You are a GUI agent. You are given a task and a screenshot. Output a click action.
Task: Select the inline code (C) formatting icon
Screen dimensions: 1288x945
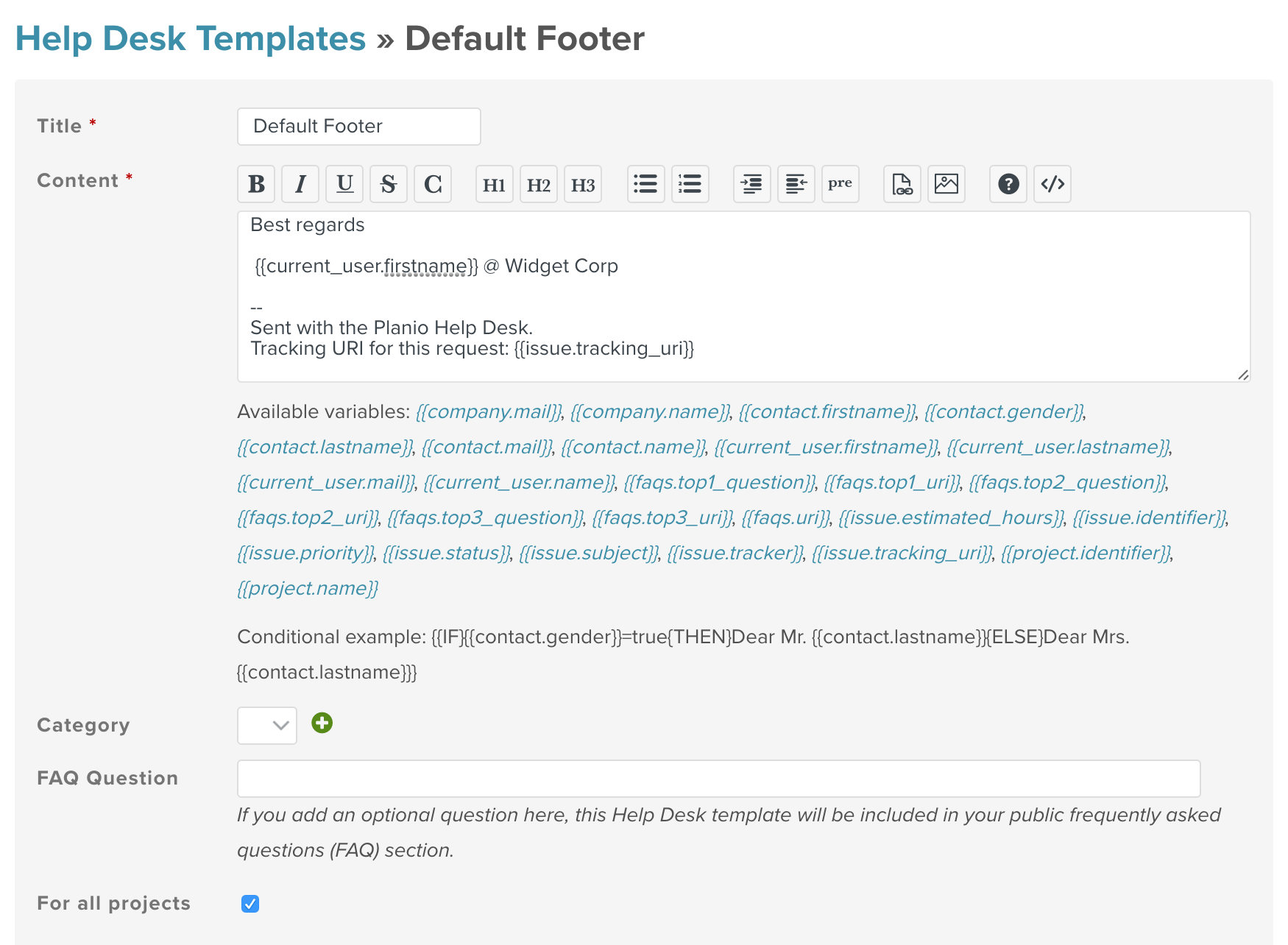[x=433, y=184]
